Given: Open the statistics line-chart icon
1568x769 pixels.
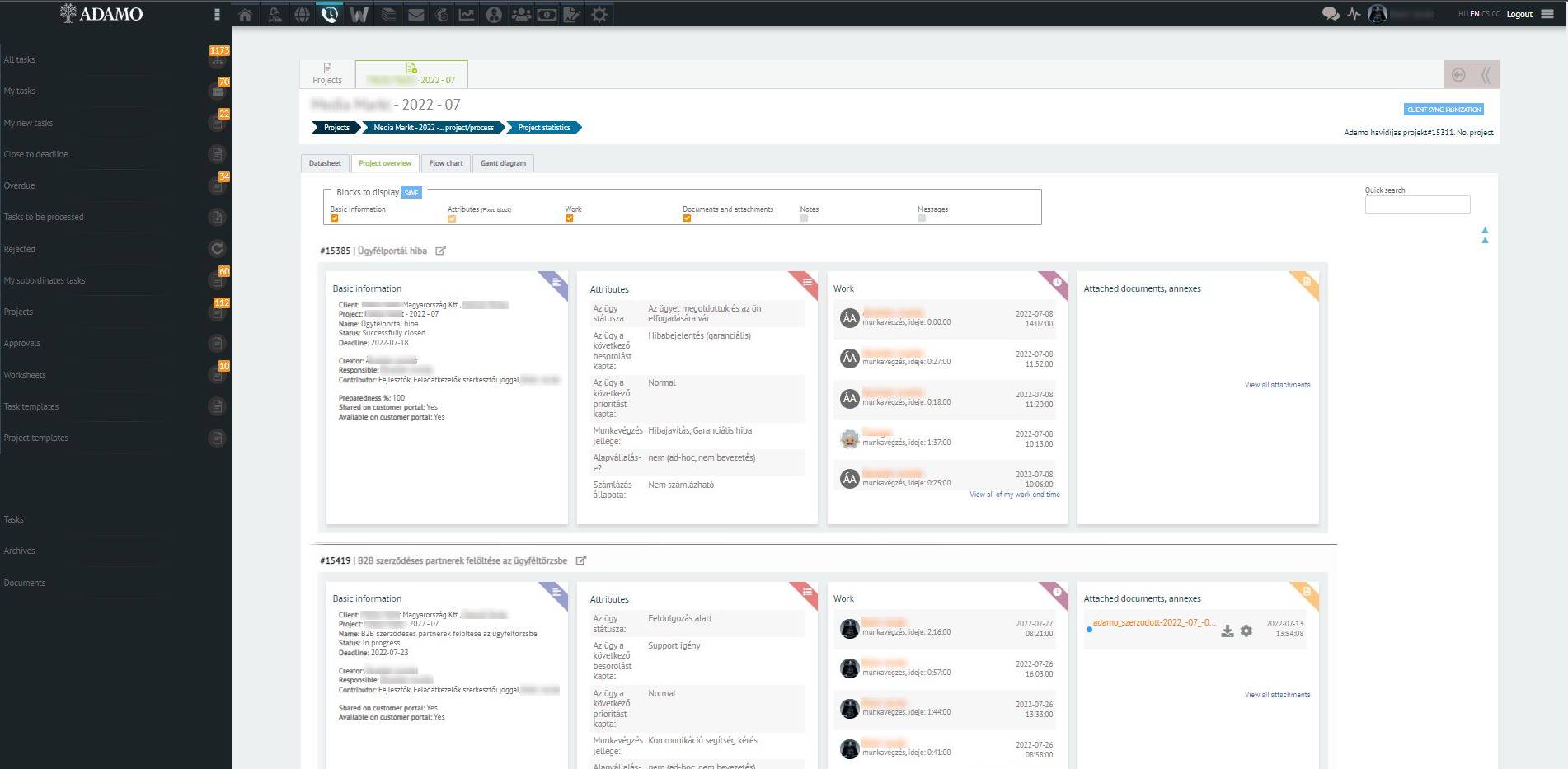Looking at the screenshot, I should 467,14.
